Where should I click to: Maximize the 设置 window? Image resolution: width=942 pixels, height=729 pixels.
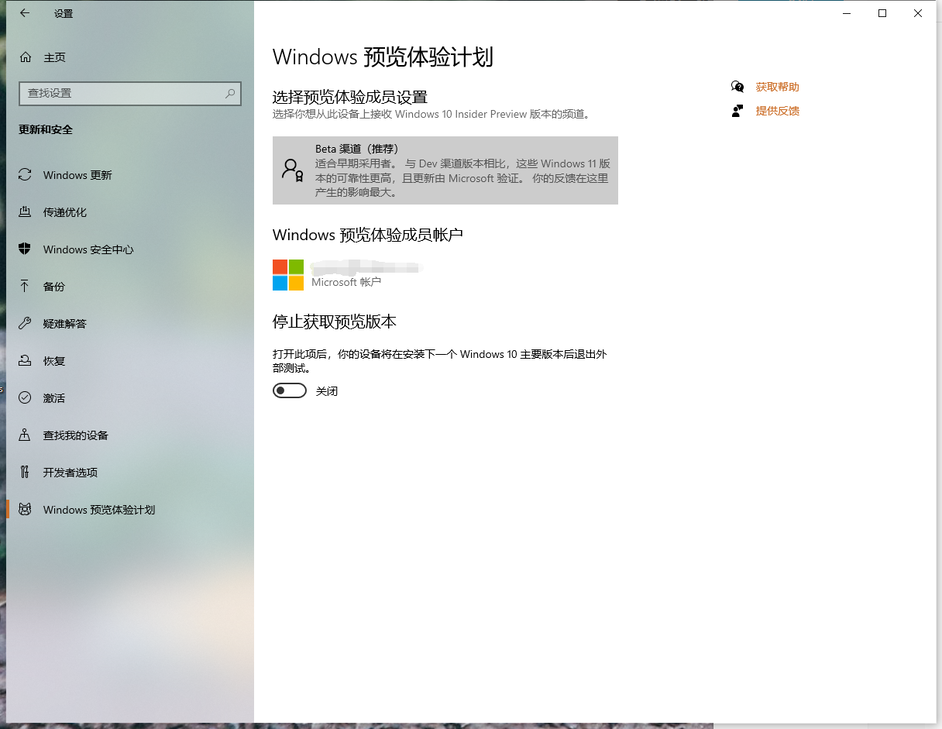click(x=882, y=13)
